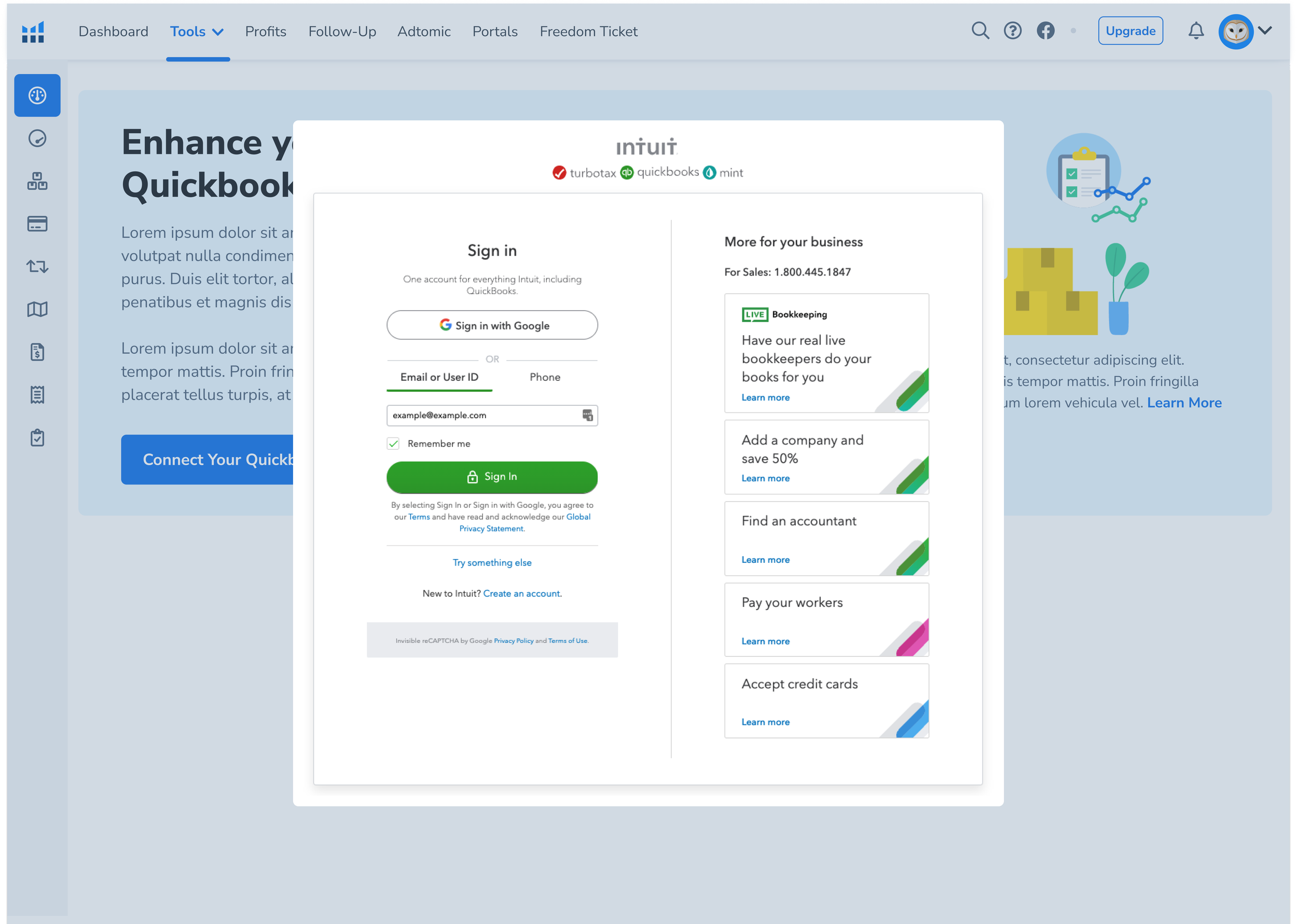Click the Create an account link
The height and width of the screenshot is (924, 1297).
tap(521, 594)
